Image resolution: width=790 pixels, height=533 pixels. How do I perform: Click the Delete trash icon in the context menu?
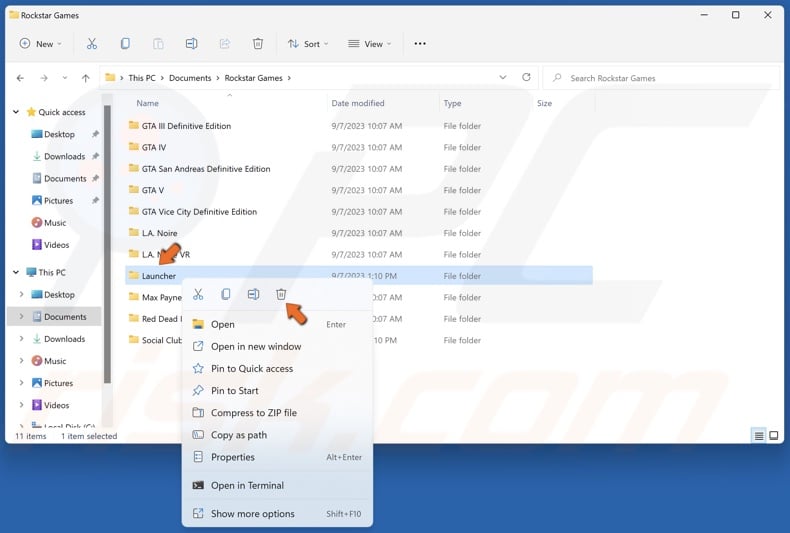(x=281, y=294)
